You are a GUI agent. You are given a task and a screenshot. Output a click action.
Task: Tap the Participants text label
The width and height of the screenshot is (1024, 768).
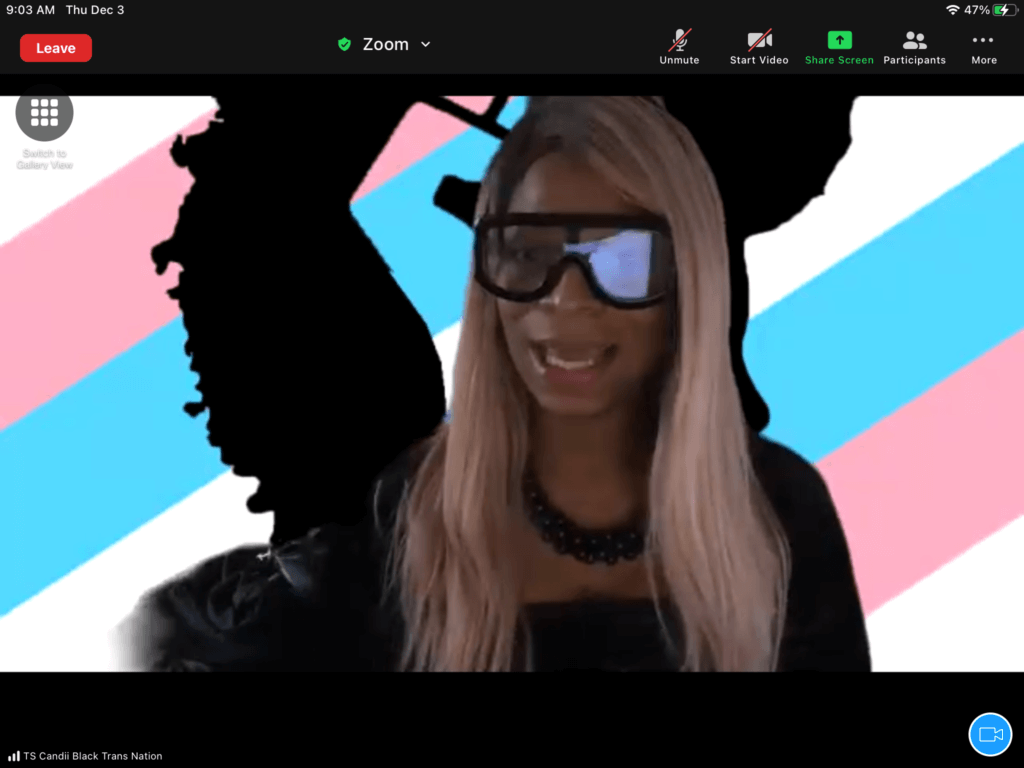(x=914, y=60)
